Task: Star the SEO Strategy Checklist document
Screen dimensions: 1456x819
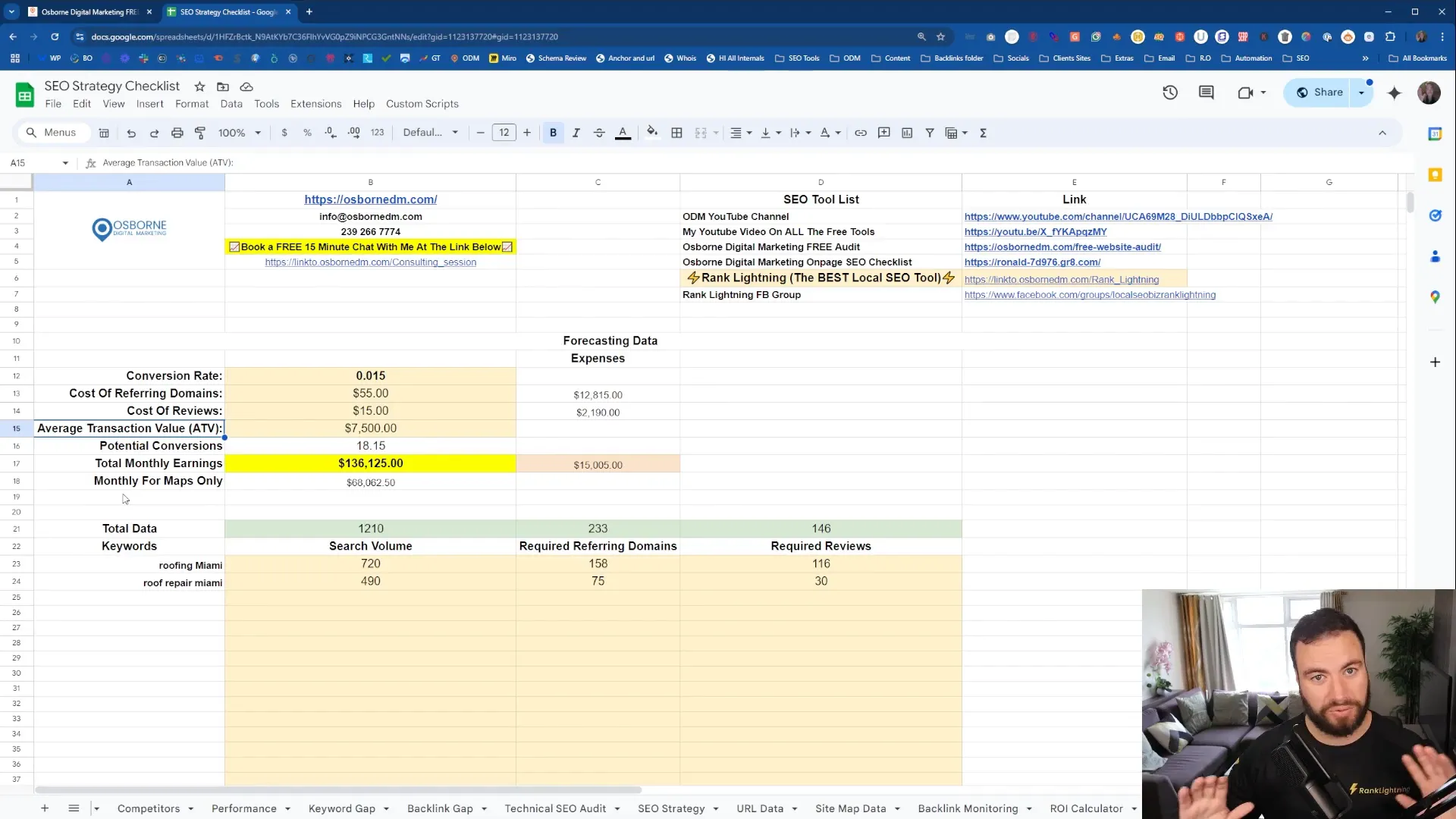Action: click(199, 86)
